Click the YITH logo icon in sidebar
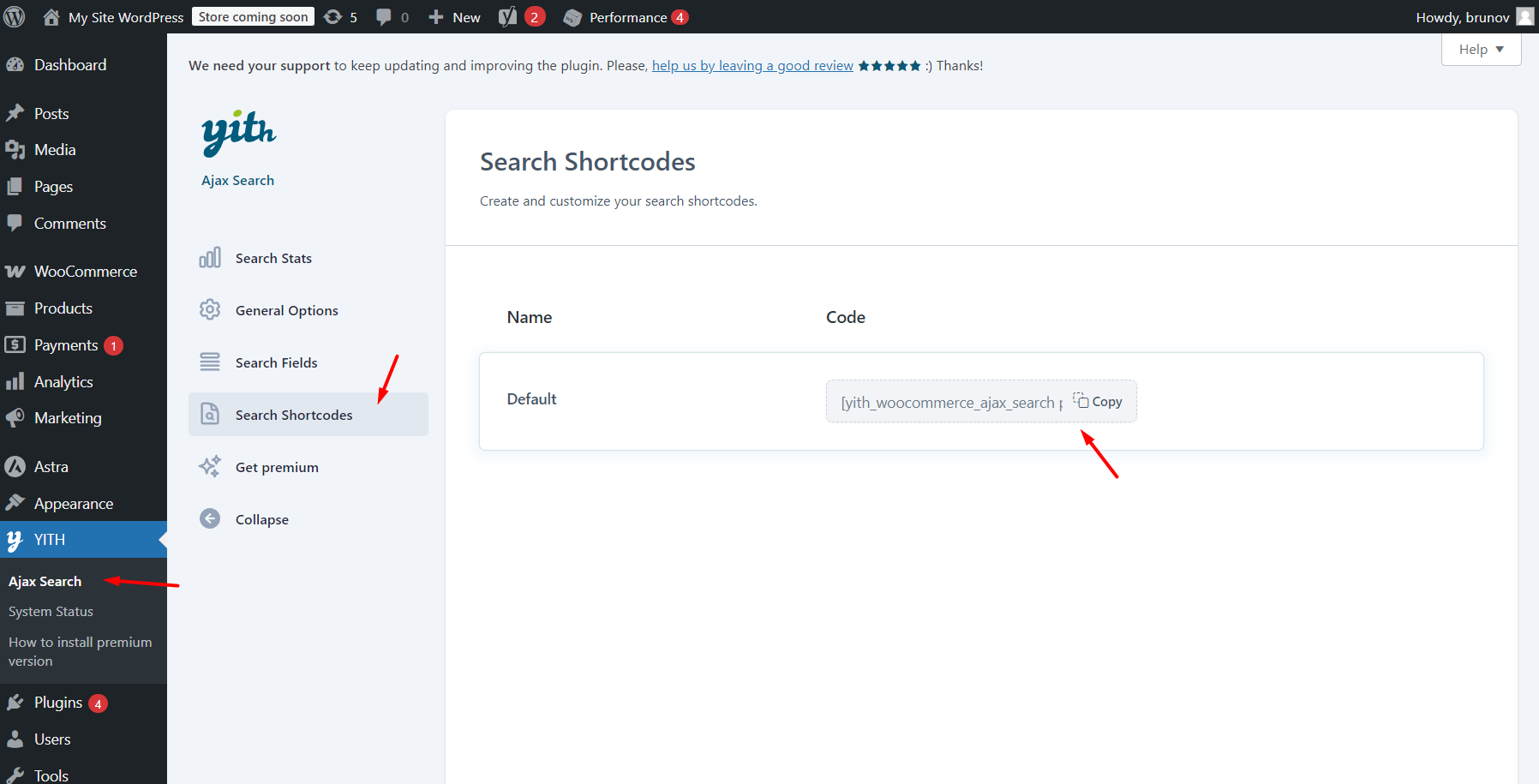 point(15,541)
